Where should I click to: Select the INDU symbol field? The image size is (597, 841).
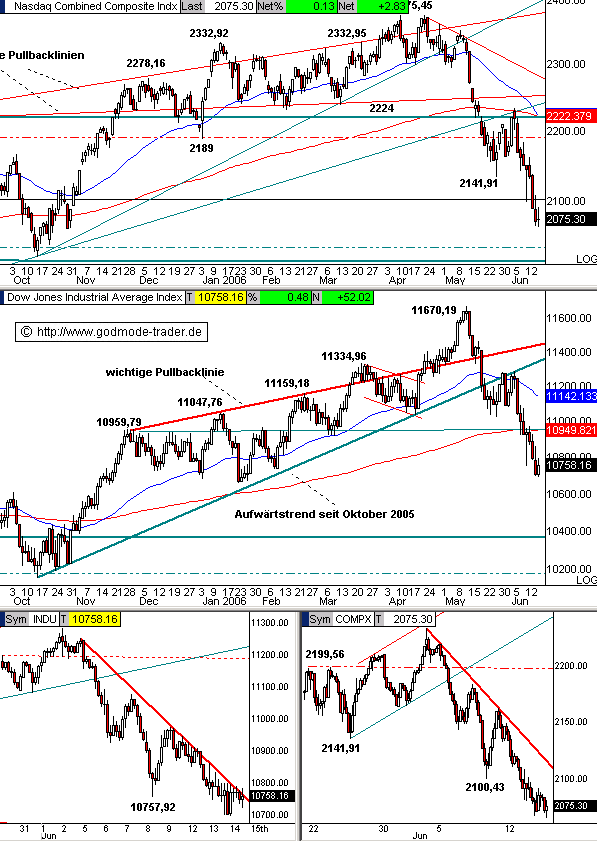click(45, 619)
